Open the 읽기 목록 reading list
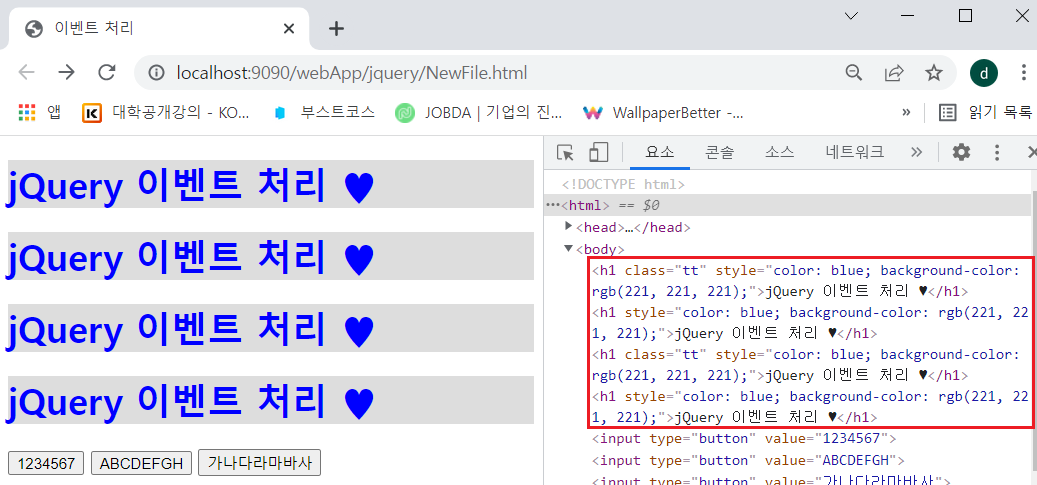This screenshot has height=485, width=1037. tap(985, 112)
